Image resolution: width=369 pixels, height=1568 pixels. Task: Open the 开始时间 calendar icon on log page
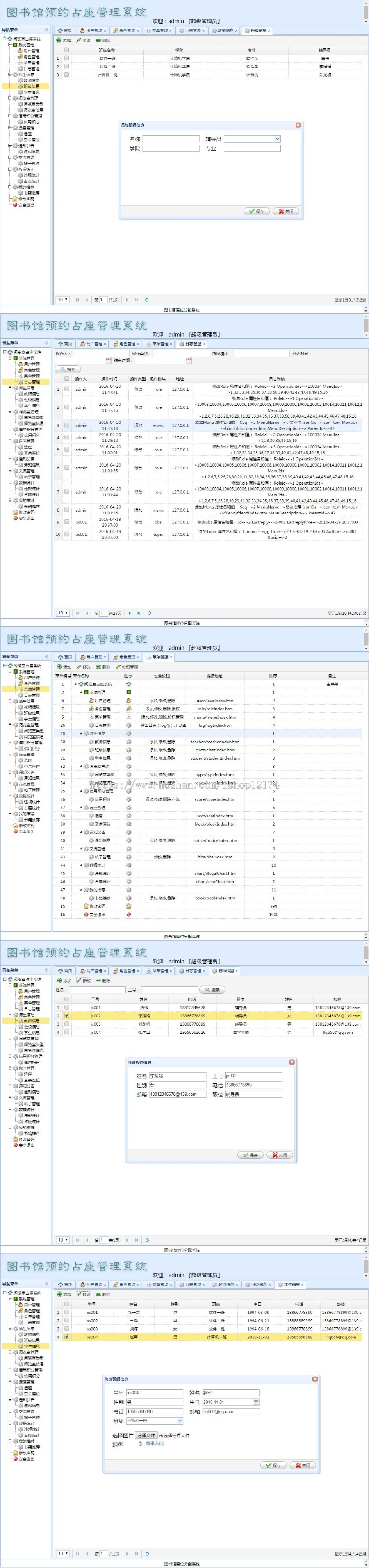(108, 361)
